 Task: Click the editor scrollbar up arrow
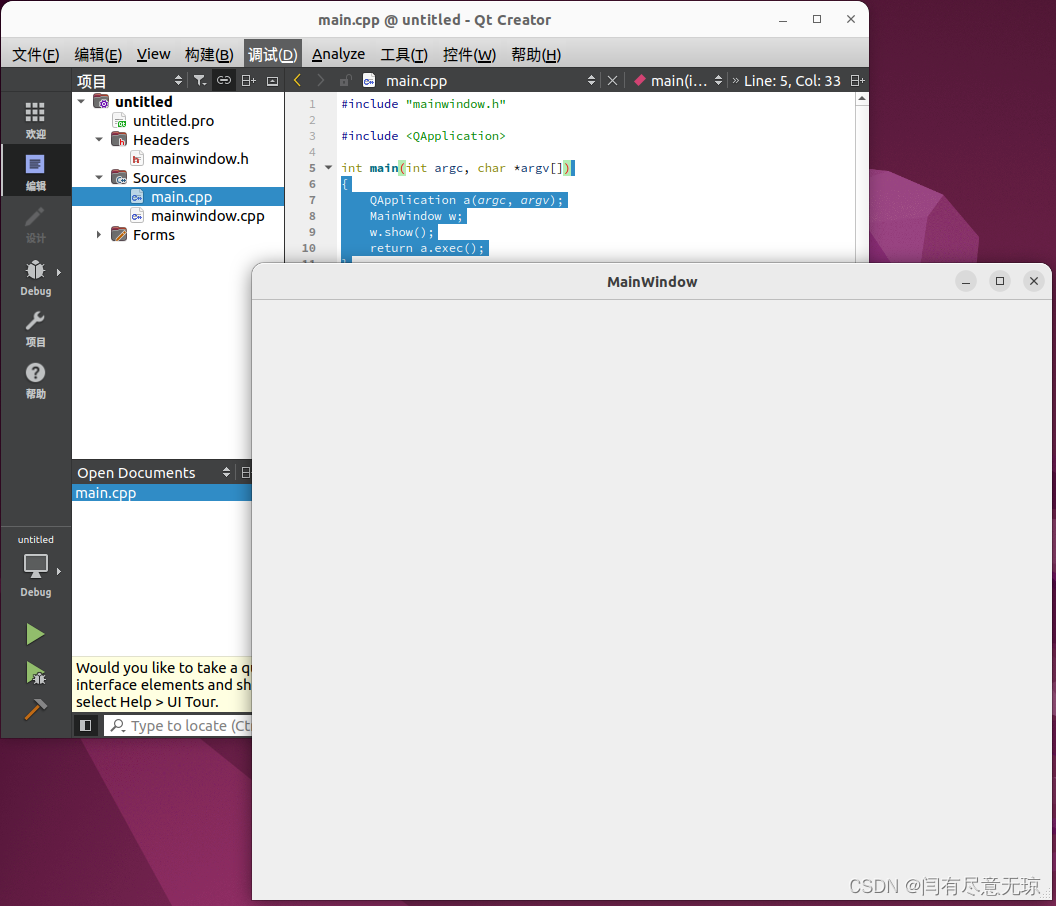(862, 99)
